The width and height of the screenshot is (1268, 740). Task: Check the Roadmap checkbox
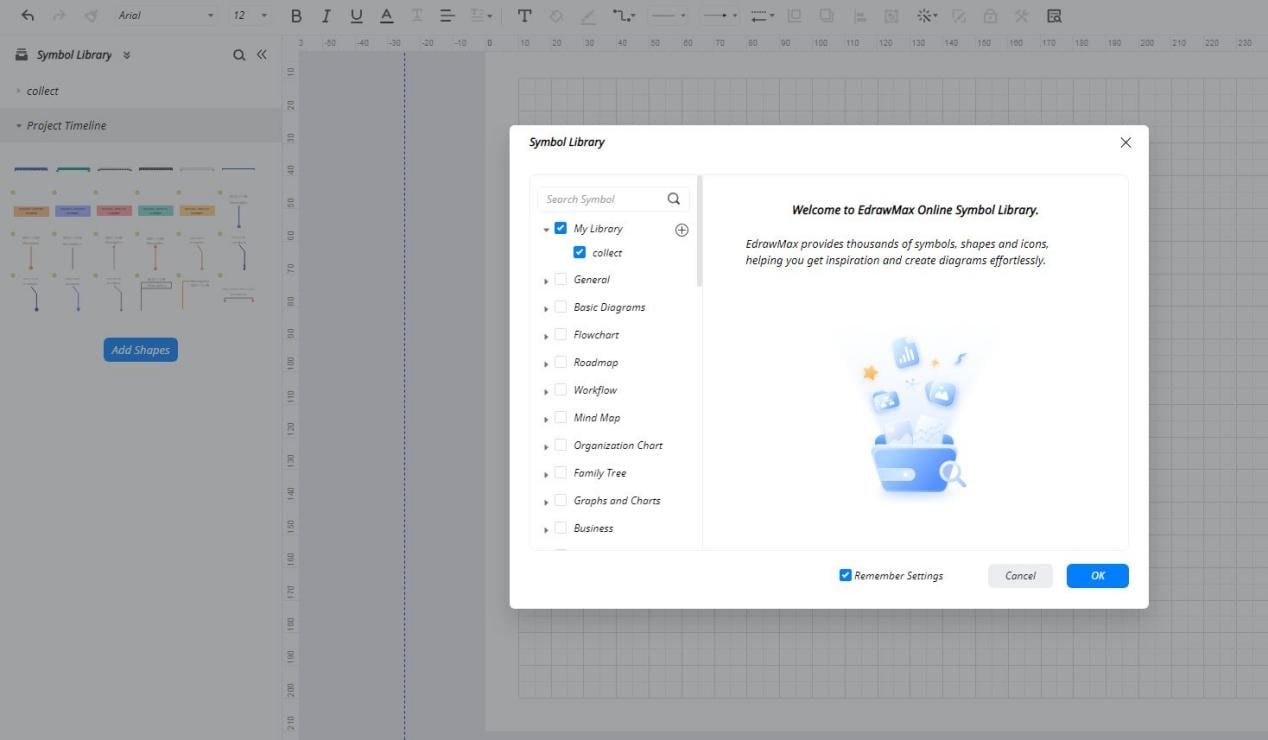[x=560, y=362]
